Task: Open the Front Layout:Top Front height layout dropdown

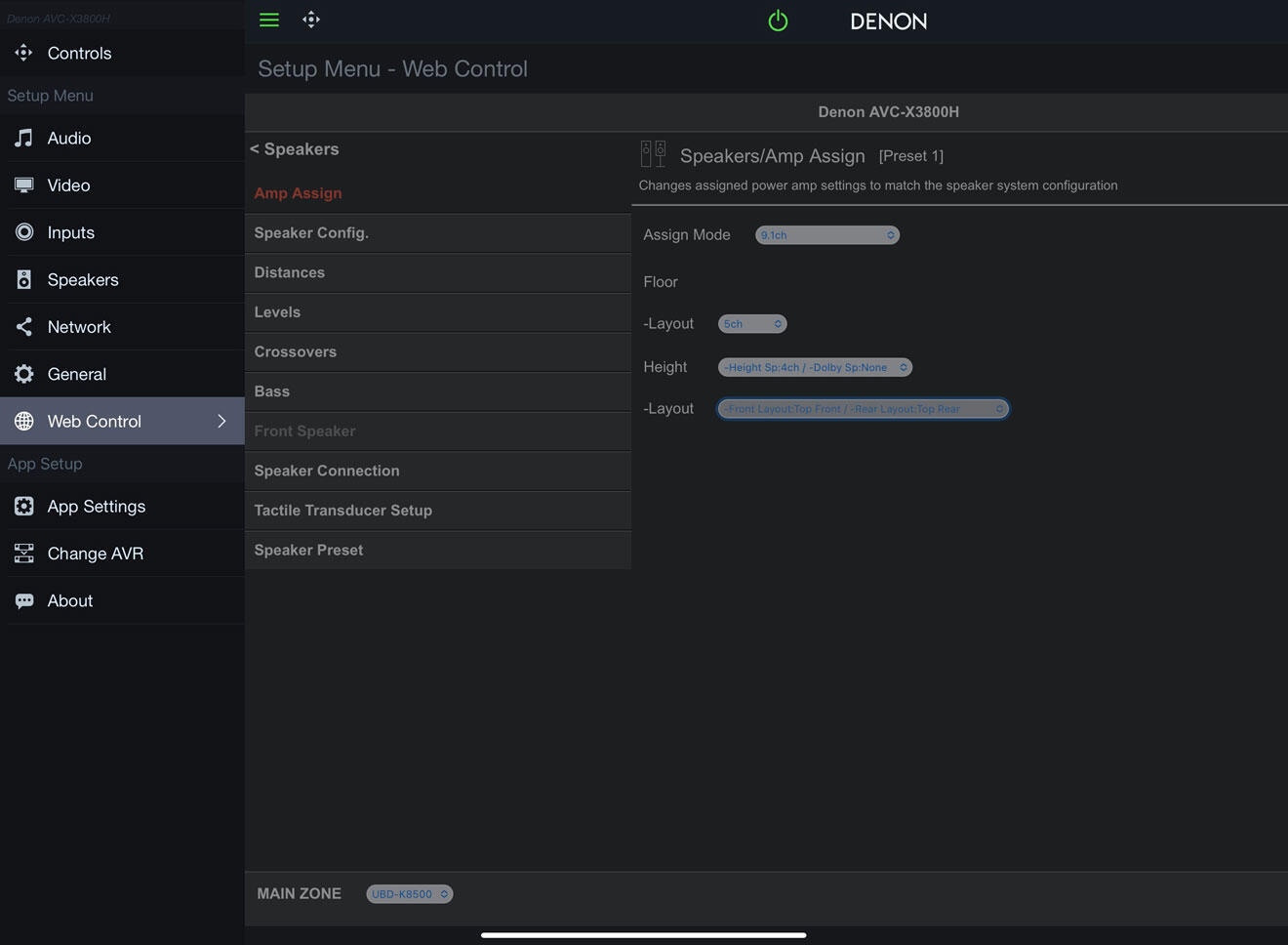Action: coord(864,409)
